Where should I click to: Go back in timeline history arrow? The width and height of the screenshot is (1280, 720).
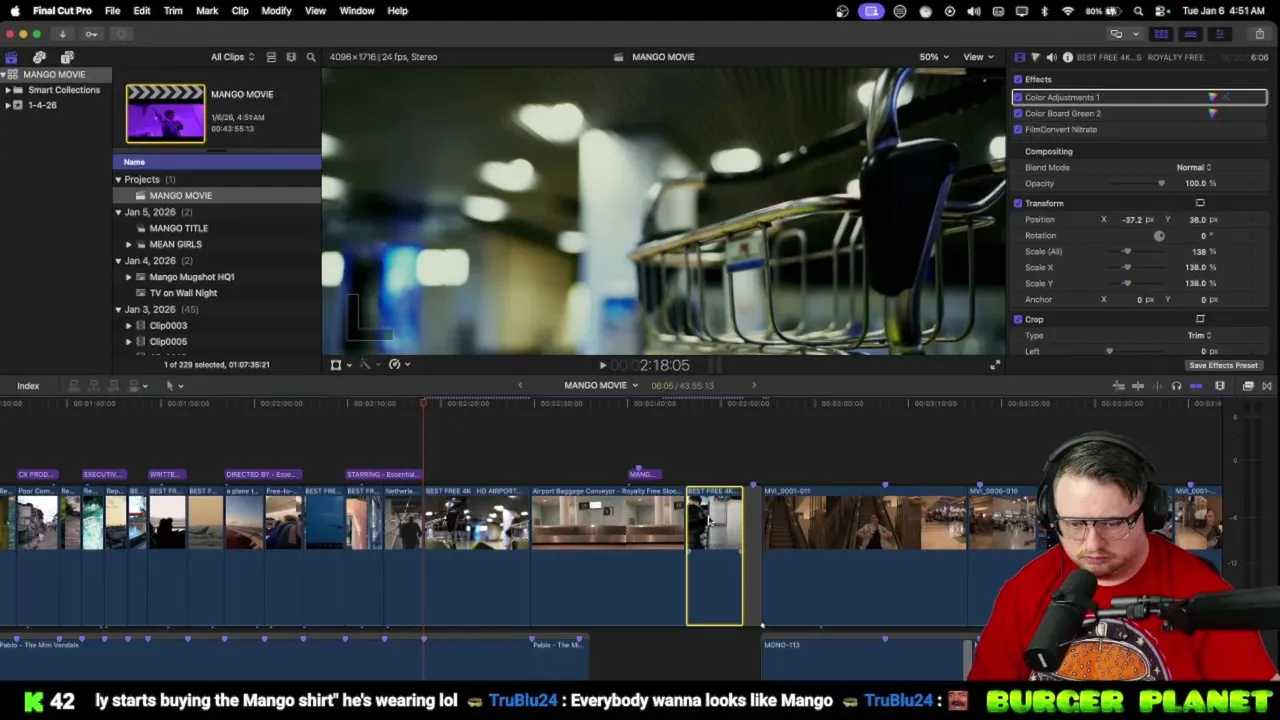click(x=519, y=386)
